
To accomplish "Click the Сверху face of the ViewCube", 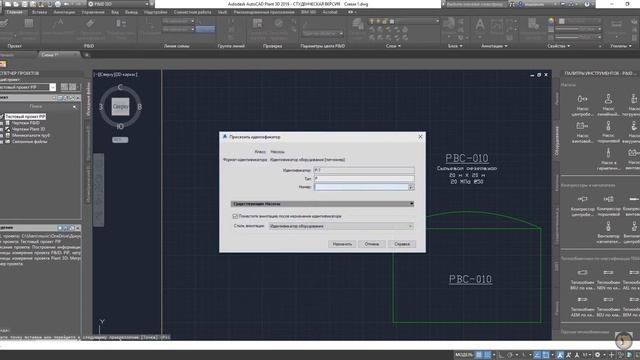I will pyautogui.click(x=120, y=107).
